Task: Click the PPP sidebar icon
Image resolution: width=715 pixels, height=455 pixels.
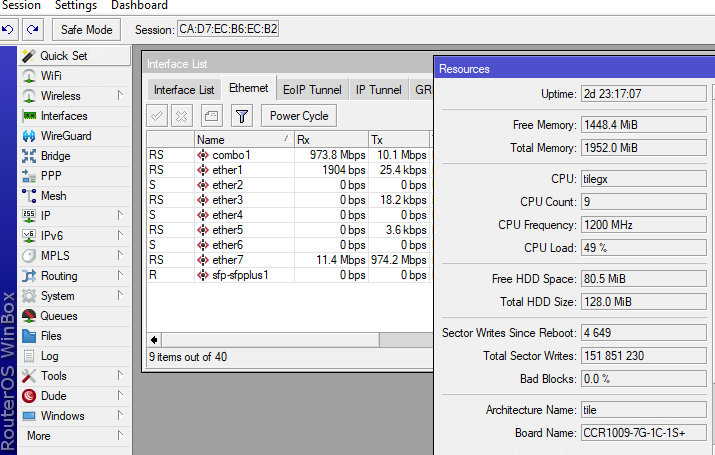Action: 29,176
